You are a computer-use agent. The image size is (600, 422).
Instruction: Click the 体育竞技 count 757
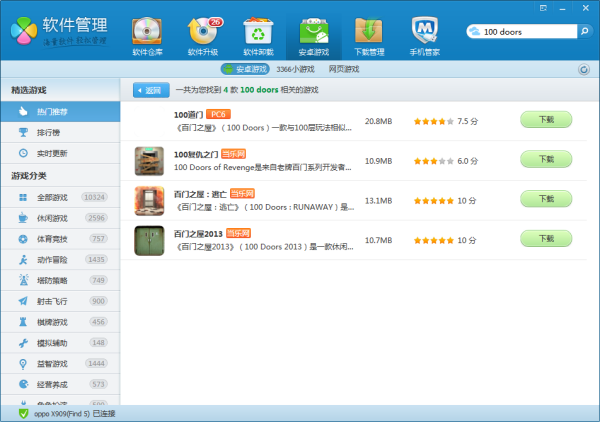(x=98, y=239)
